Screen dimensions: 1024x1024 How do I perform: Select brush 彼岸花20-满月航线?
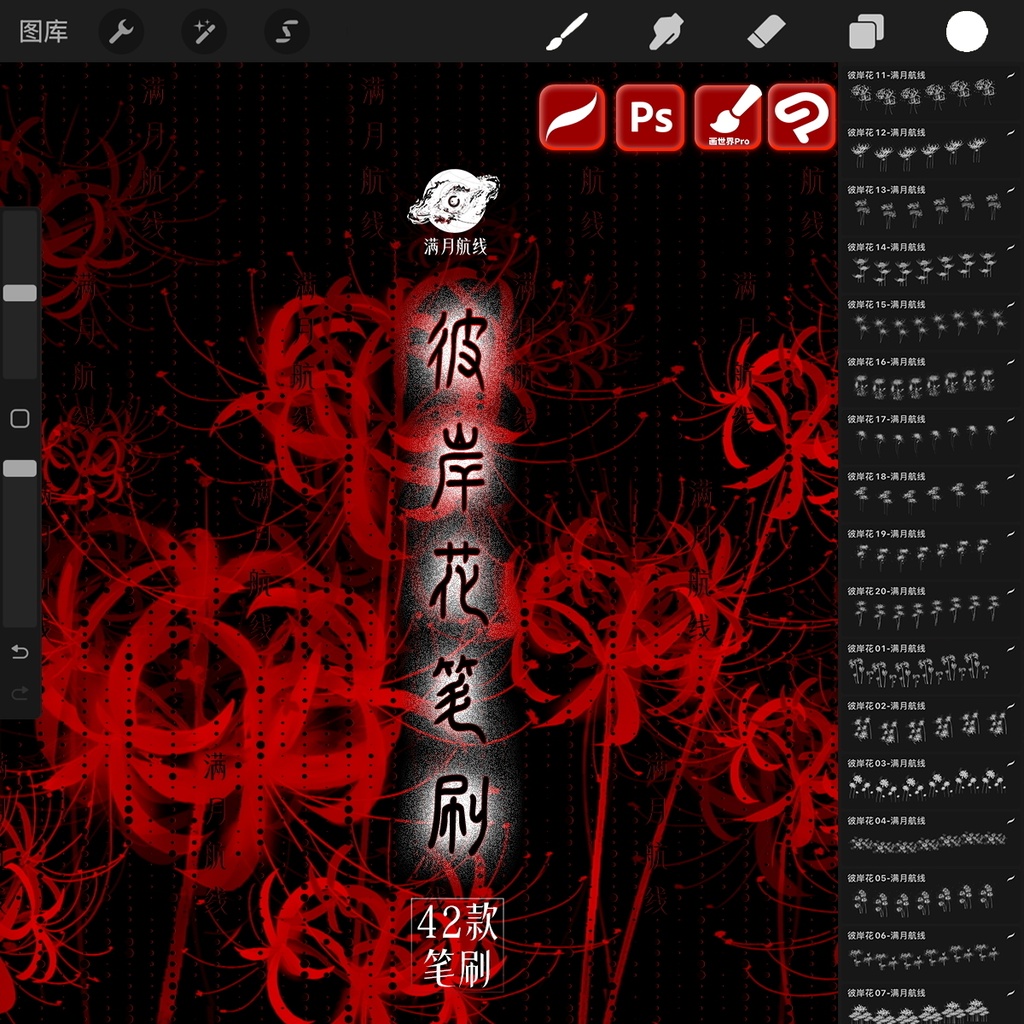pos(931,609)
